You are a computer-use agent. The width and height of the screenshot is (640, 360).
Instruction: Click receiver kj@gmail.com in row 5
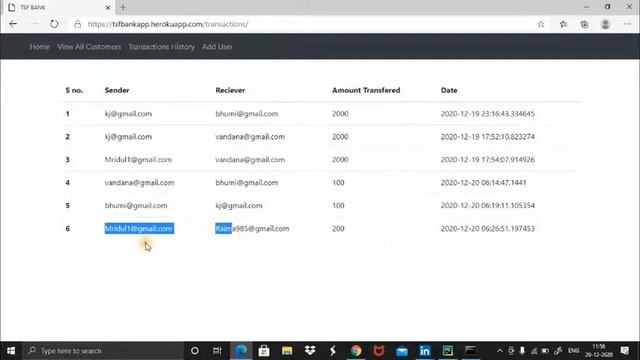point(239,205)
